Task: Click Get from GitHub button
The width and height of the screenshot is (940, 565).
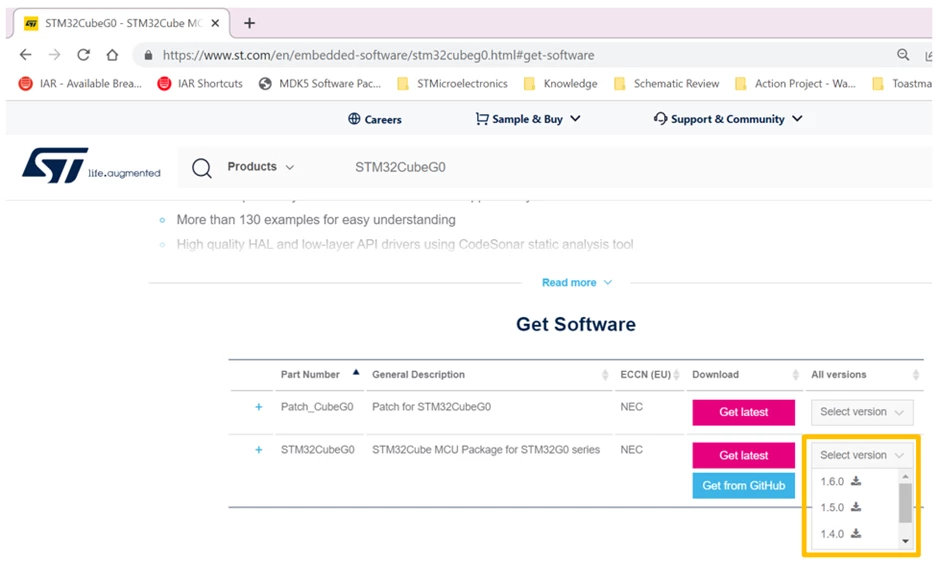Action: point(743,485)
